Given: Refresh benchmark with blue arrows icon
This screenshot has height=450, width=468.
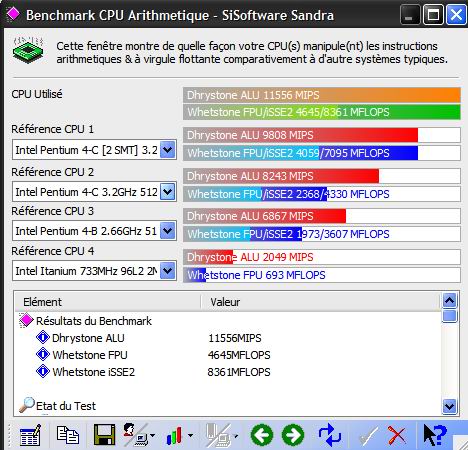Looking at the screenshot, I should click(x=330, y=435).
